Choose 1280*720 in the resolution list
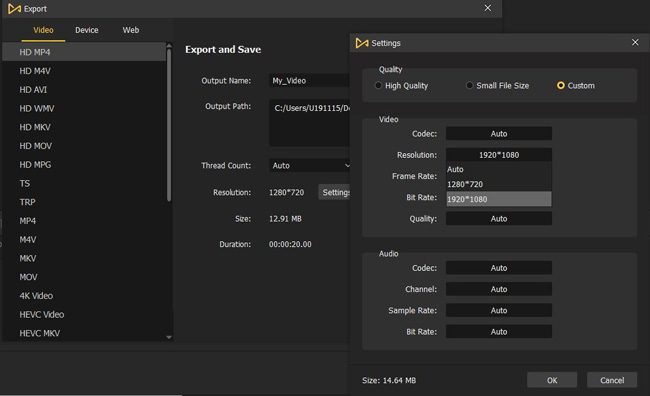The image size is (650, 396). (499, 184)
